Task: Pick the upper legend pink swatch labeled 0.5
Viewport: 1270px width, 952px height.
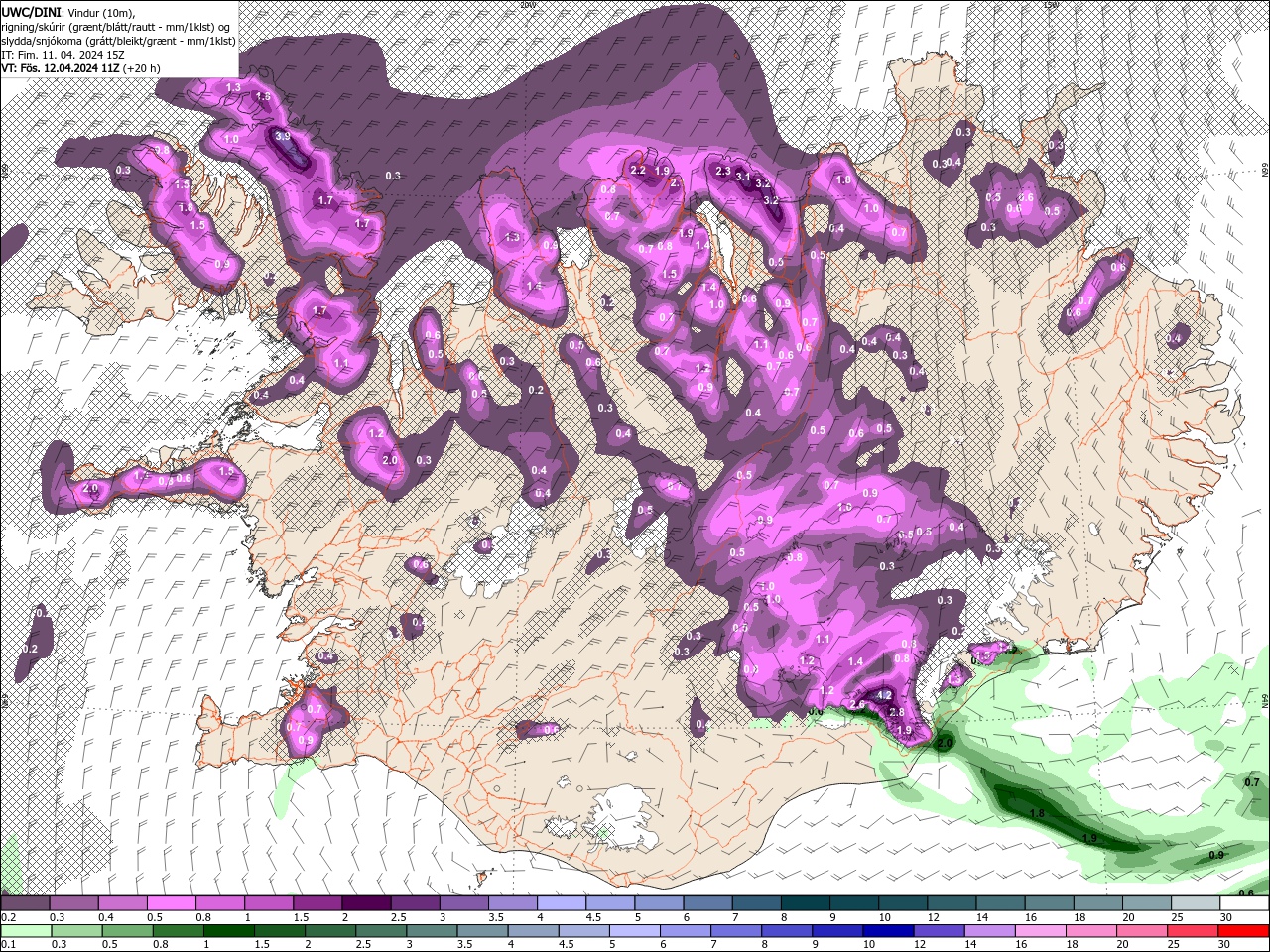Action: click(171, 903)
